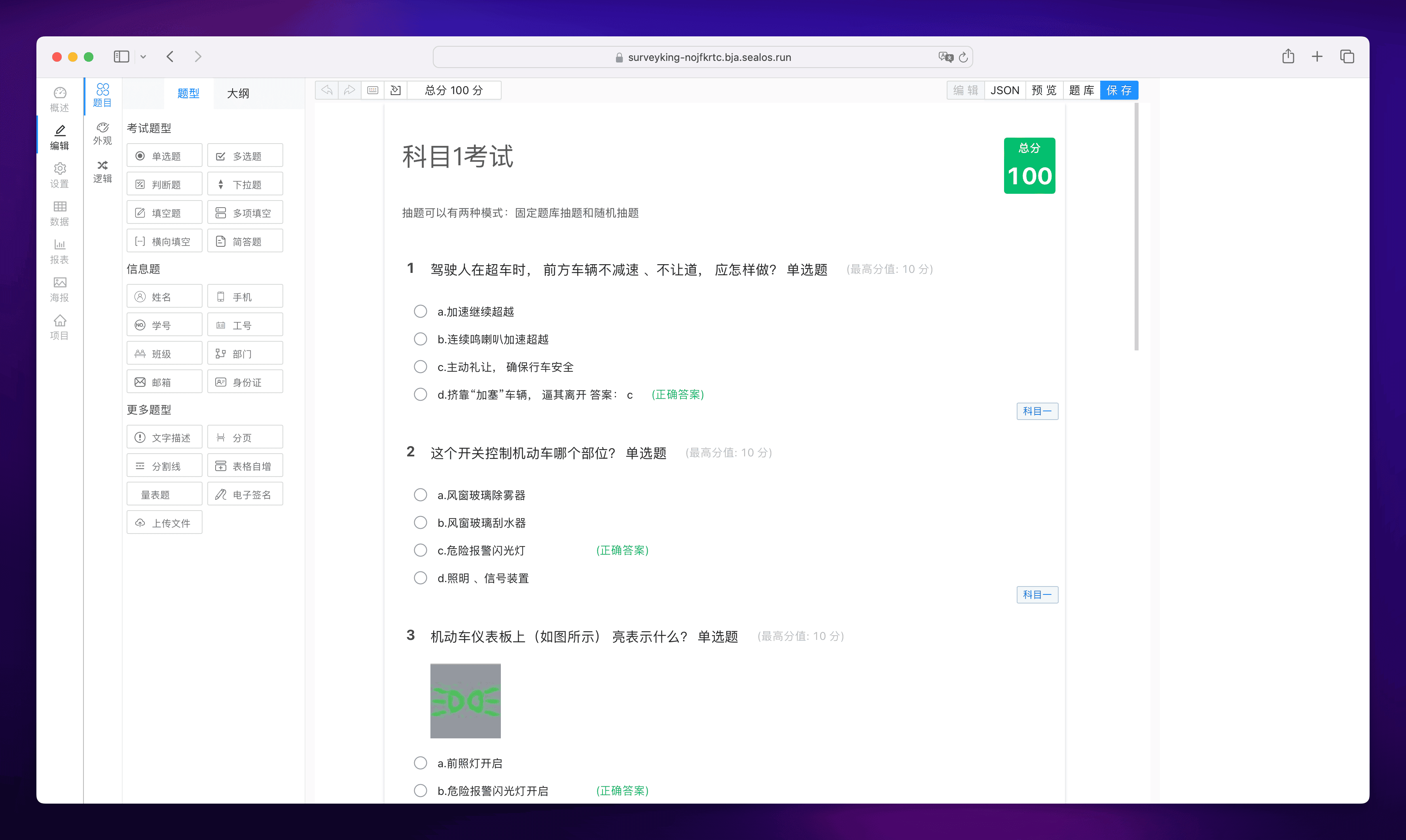Switch to the 大纲 outline tab

pyautogui.click(x=238, y=93)
